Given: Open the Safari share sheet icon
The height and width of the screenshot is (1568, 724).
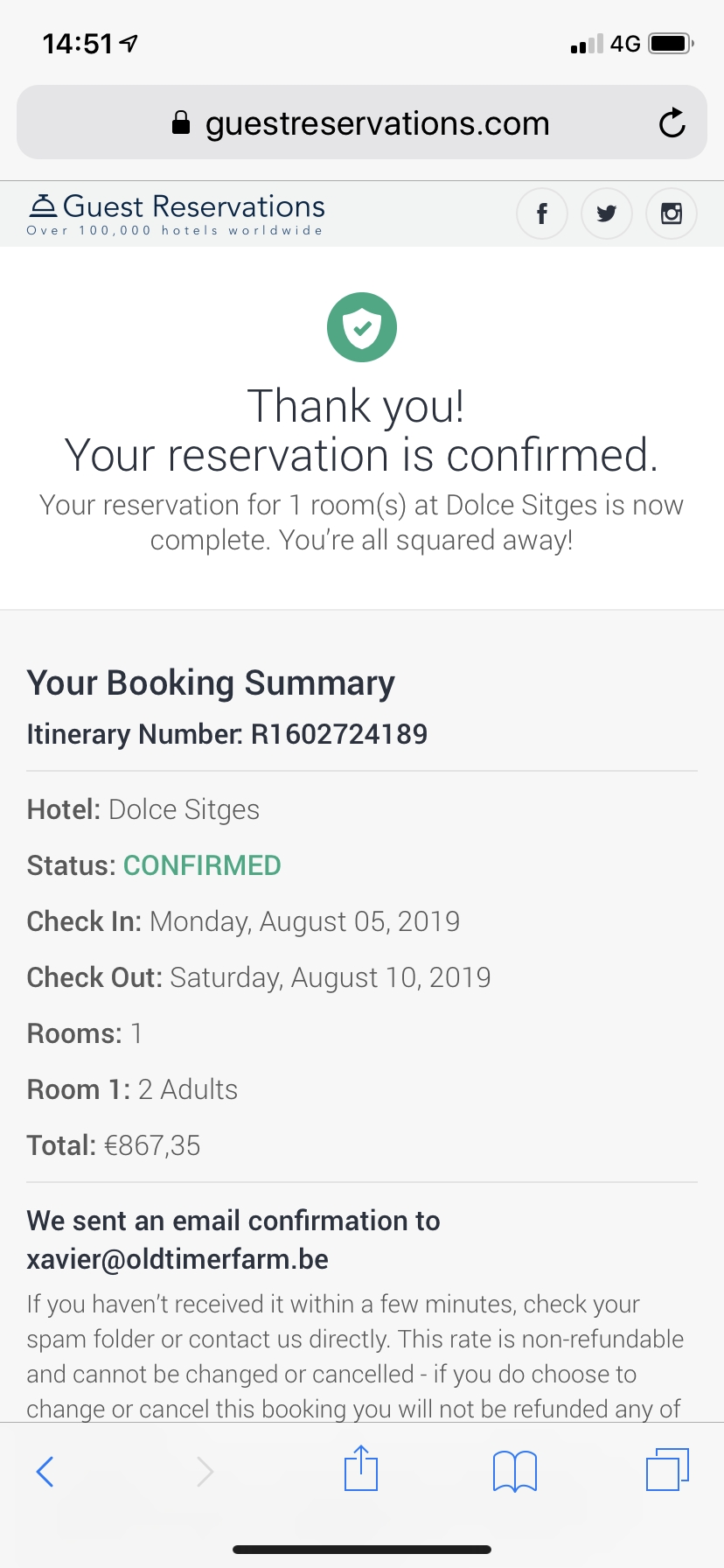Looking at the screenshot, I should click(x=361, y=1468).
